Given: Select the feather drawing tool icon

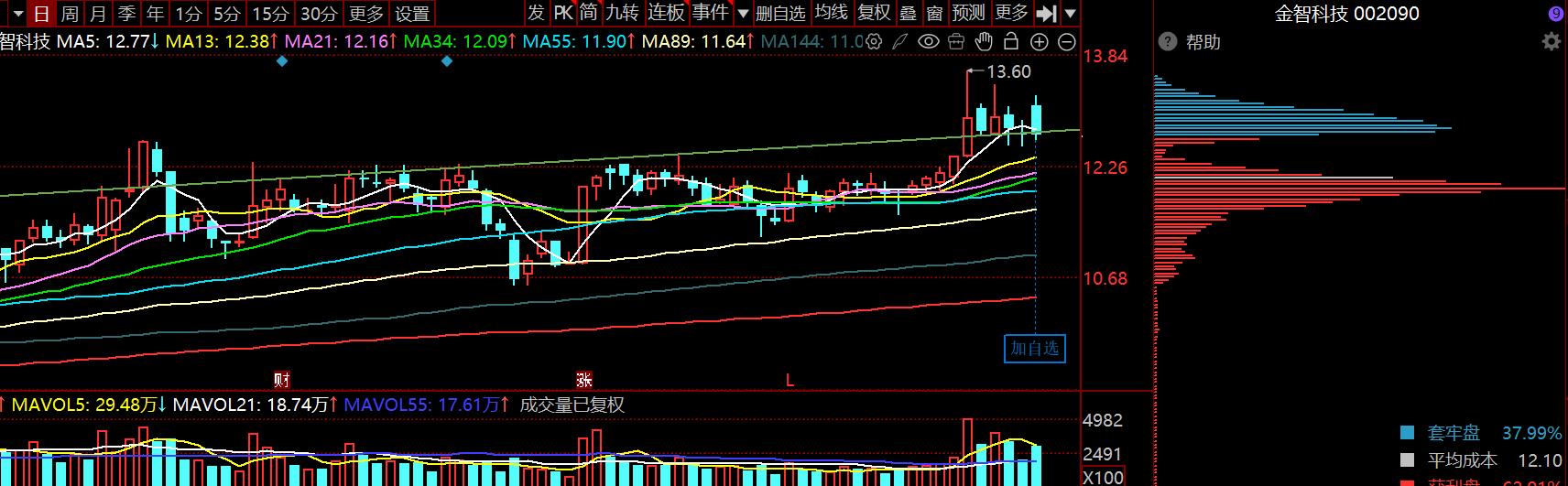Looking at the screenshot, I should 901,41.
